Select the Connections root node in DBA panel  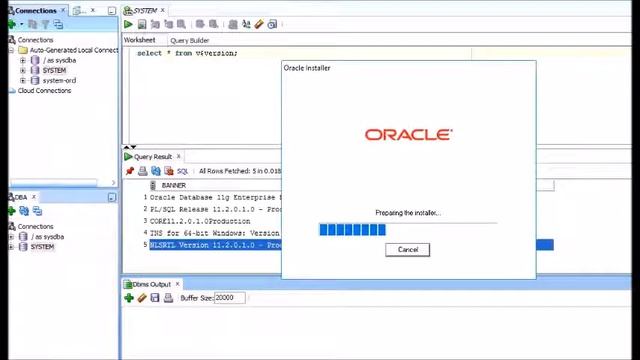36,227
